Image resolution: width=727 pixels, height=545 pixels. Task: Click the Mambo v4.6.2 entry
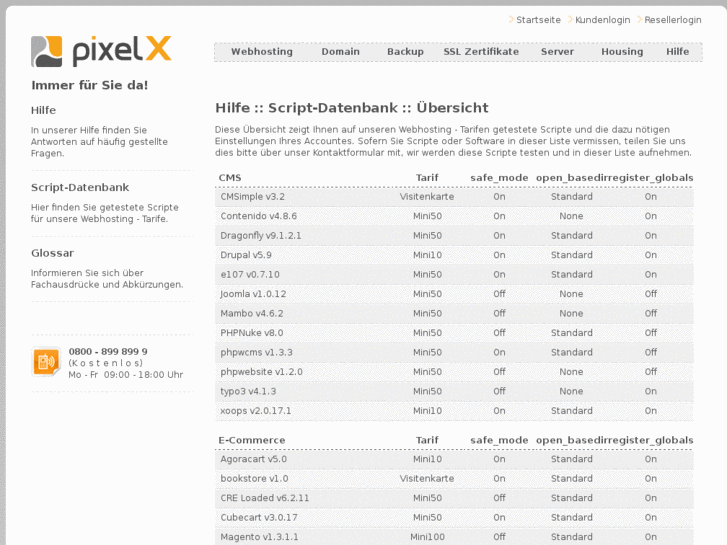(251, 314)
